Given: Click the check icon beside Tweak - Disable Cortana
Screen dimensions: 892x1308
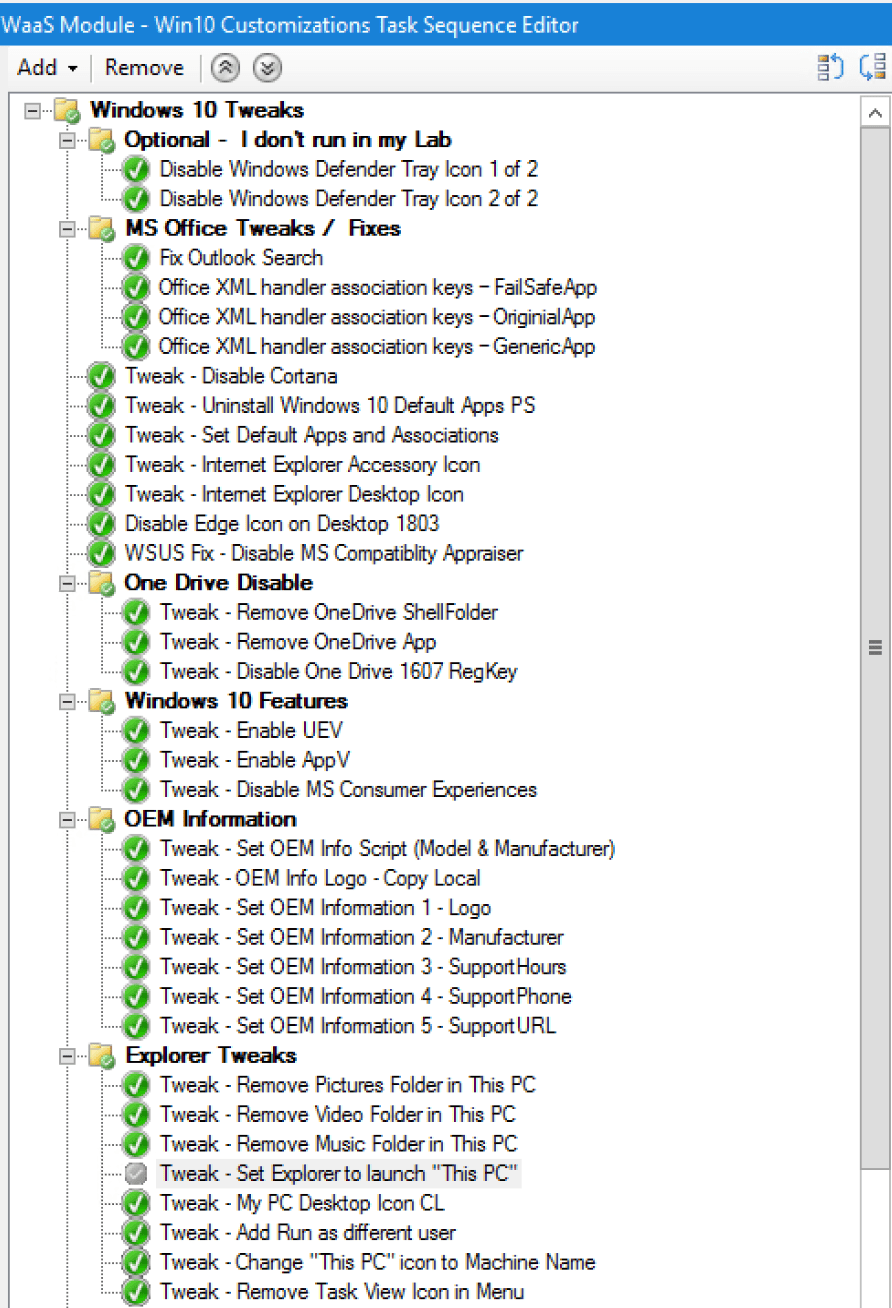Looking at the screenshot, I should pos(100,376).
